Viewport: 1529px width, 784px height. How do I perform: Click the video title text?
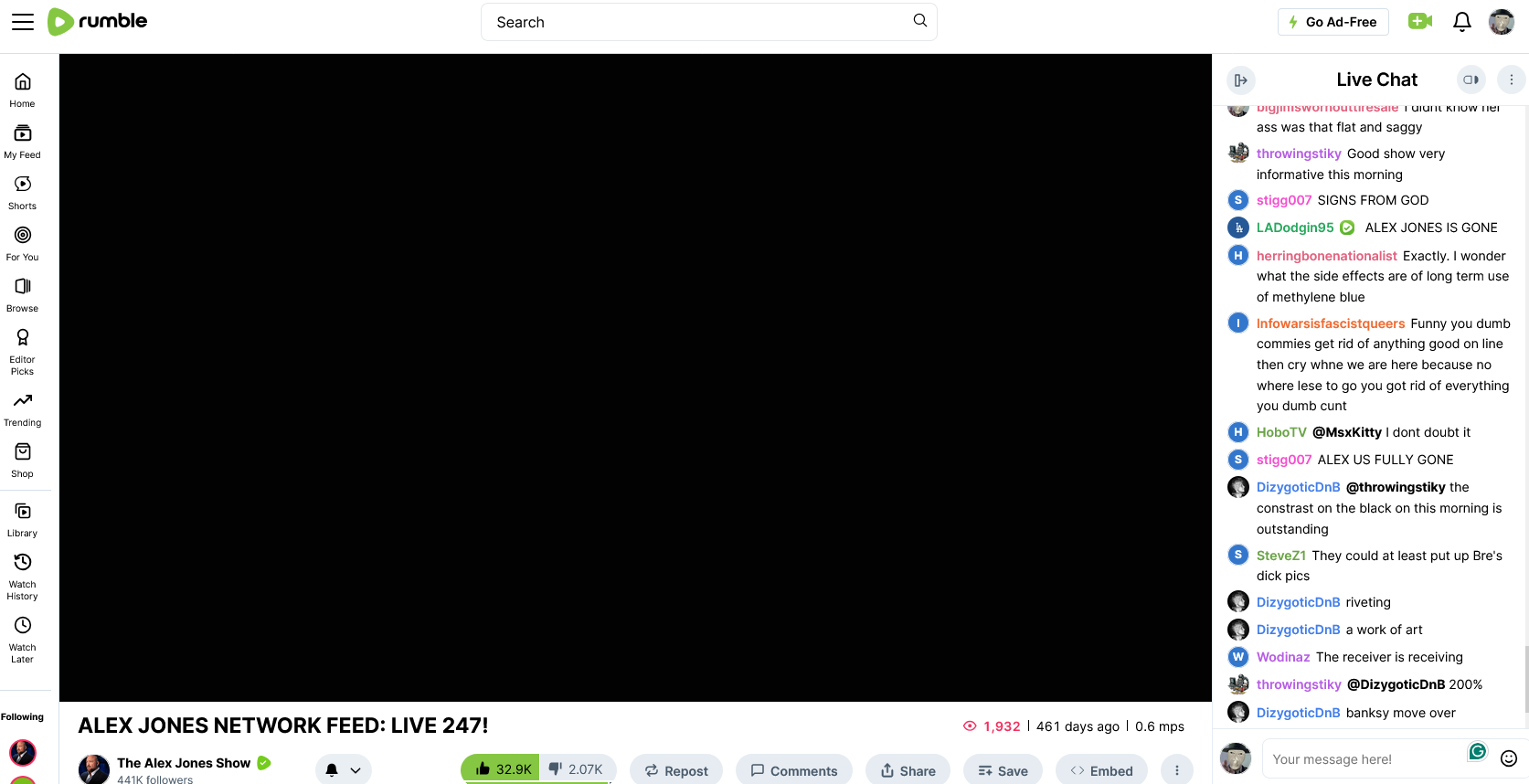pyautogui.click(x=283, y=726)
